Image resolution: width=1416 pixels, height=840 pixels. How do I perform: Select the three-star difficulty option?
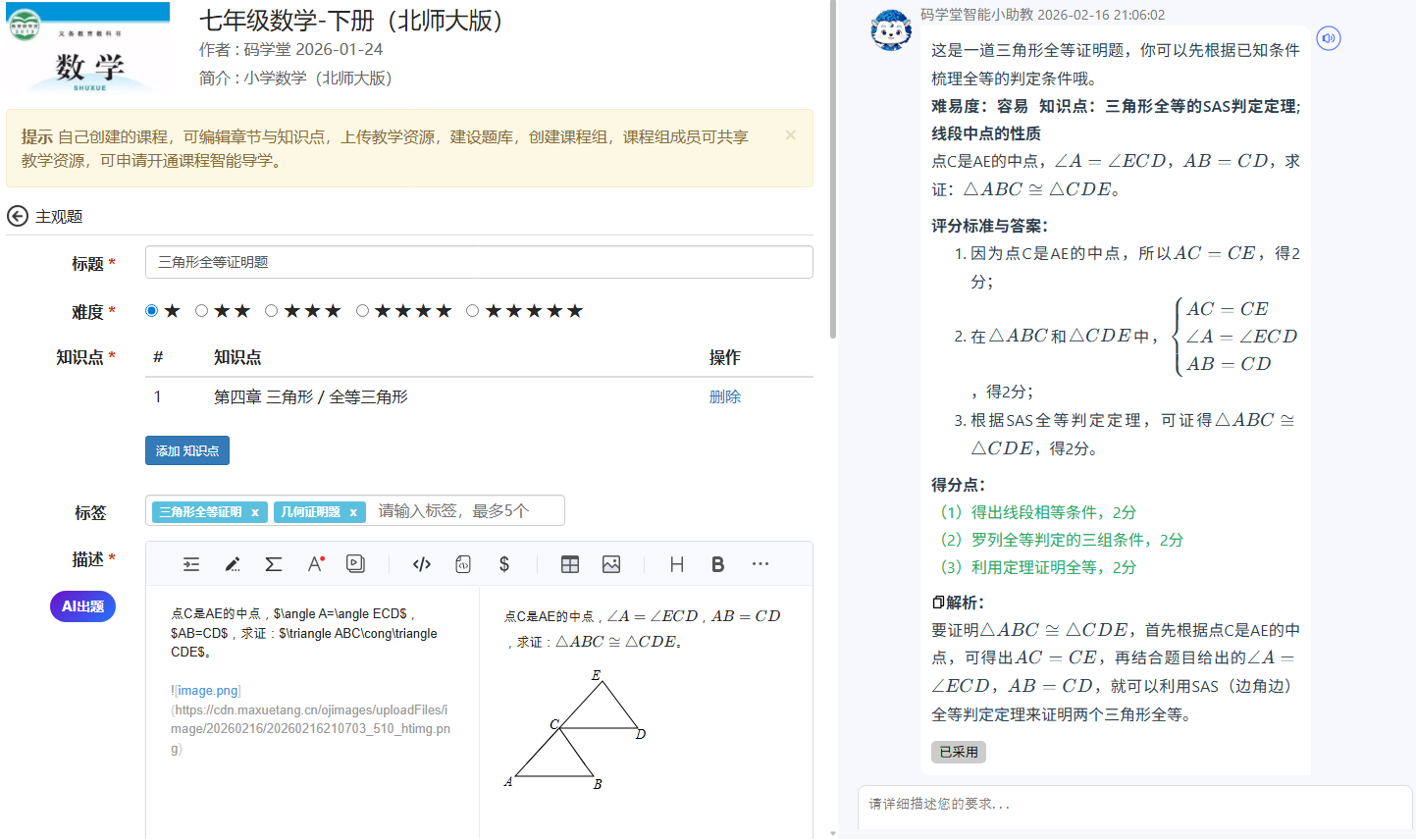tap(272, 311)
